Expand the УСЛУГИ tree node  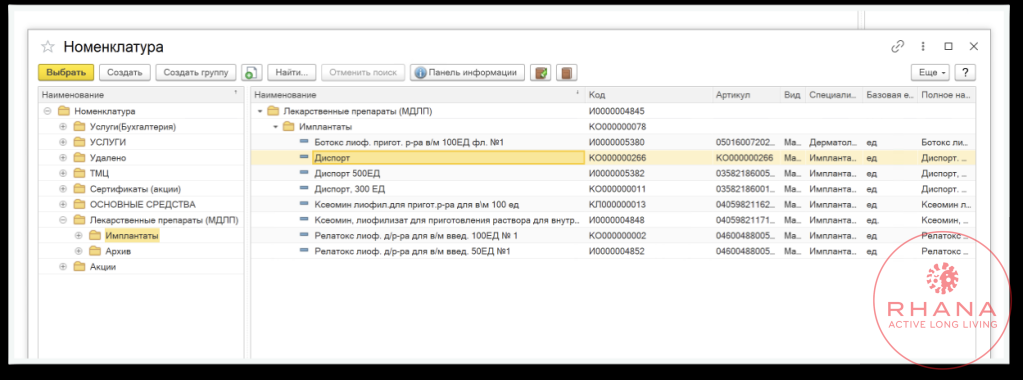tap(63, 142)
